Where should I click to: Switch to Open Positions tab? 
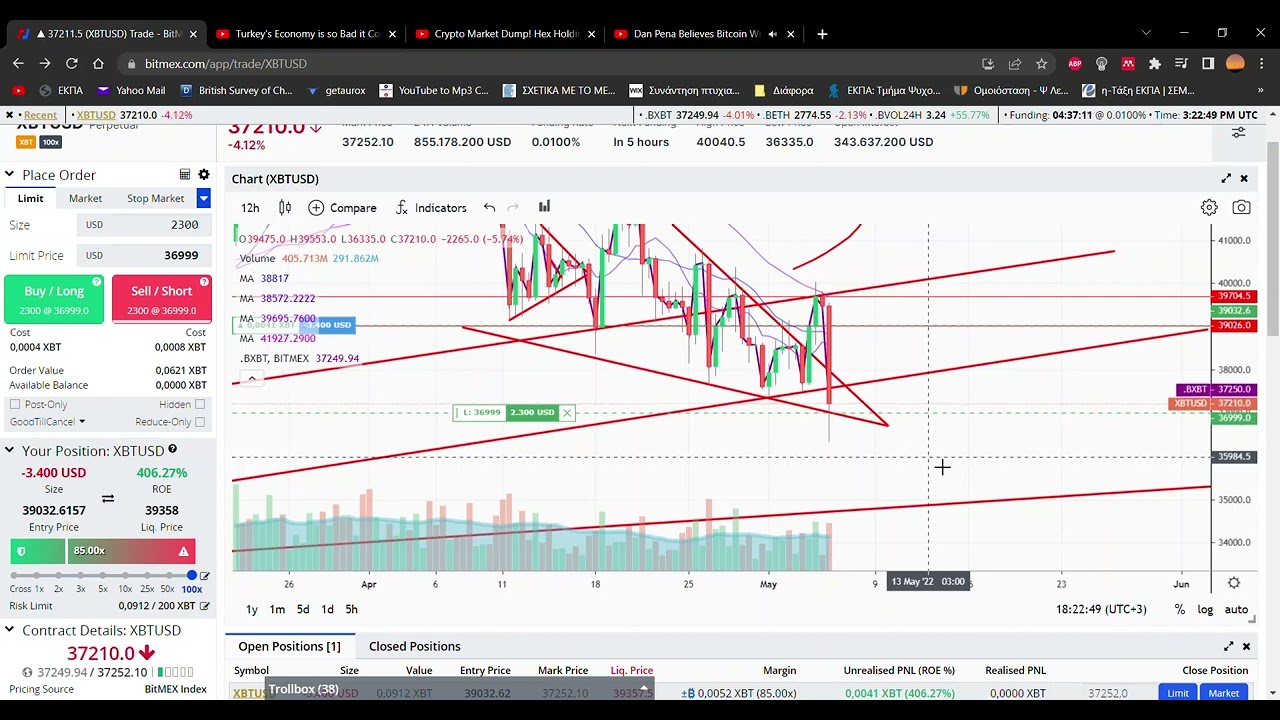pos(289,646)
